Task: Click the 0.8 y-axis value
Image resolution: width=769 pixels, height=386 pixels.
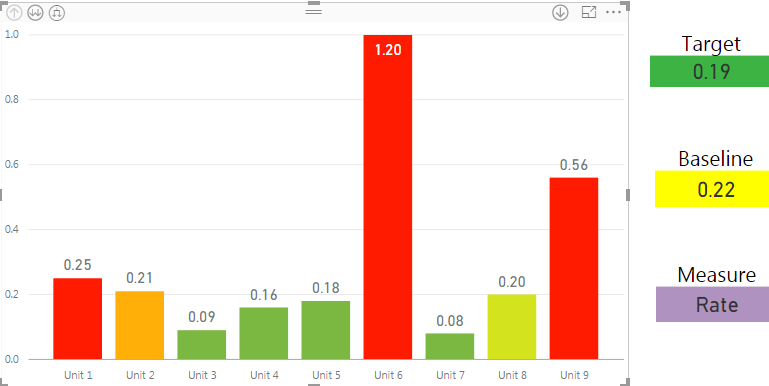Action: click(12, 99)
